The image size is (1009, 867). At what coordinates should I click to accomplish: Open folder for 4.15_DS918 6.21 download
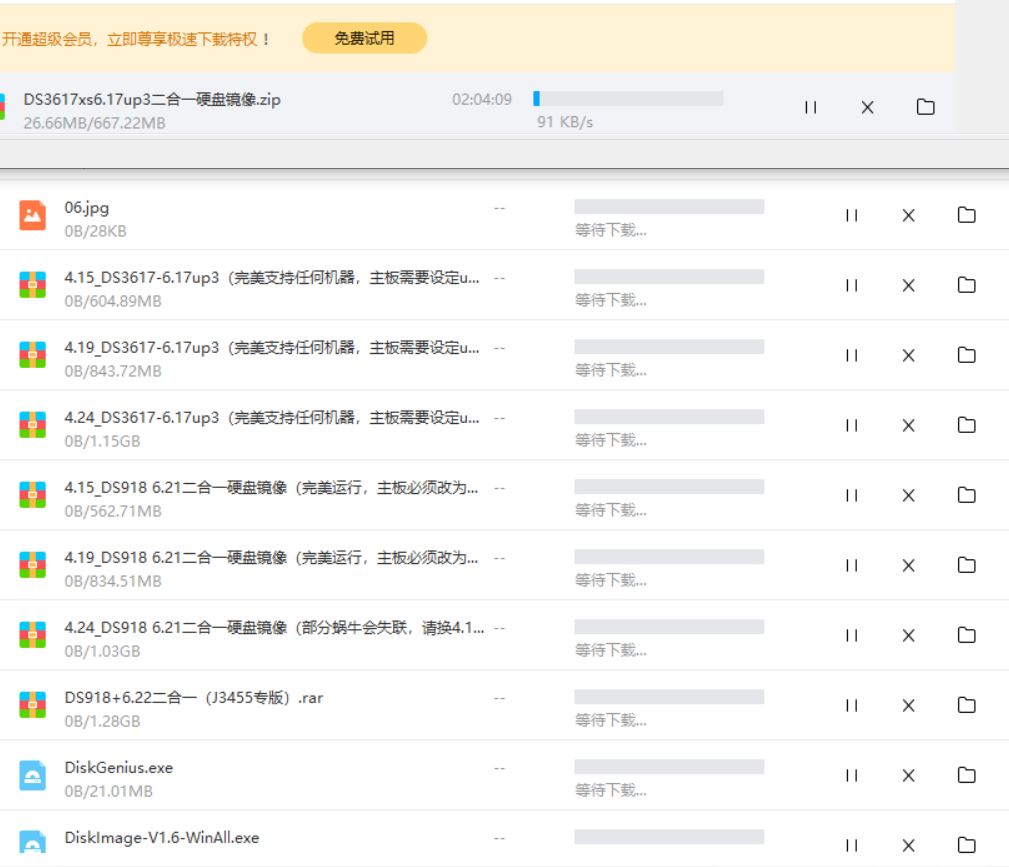point(967,496)
